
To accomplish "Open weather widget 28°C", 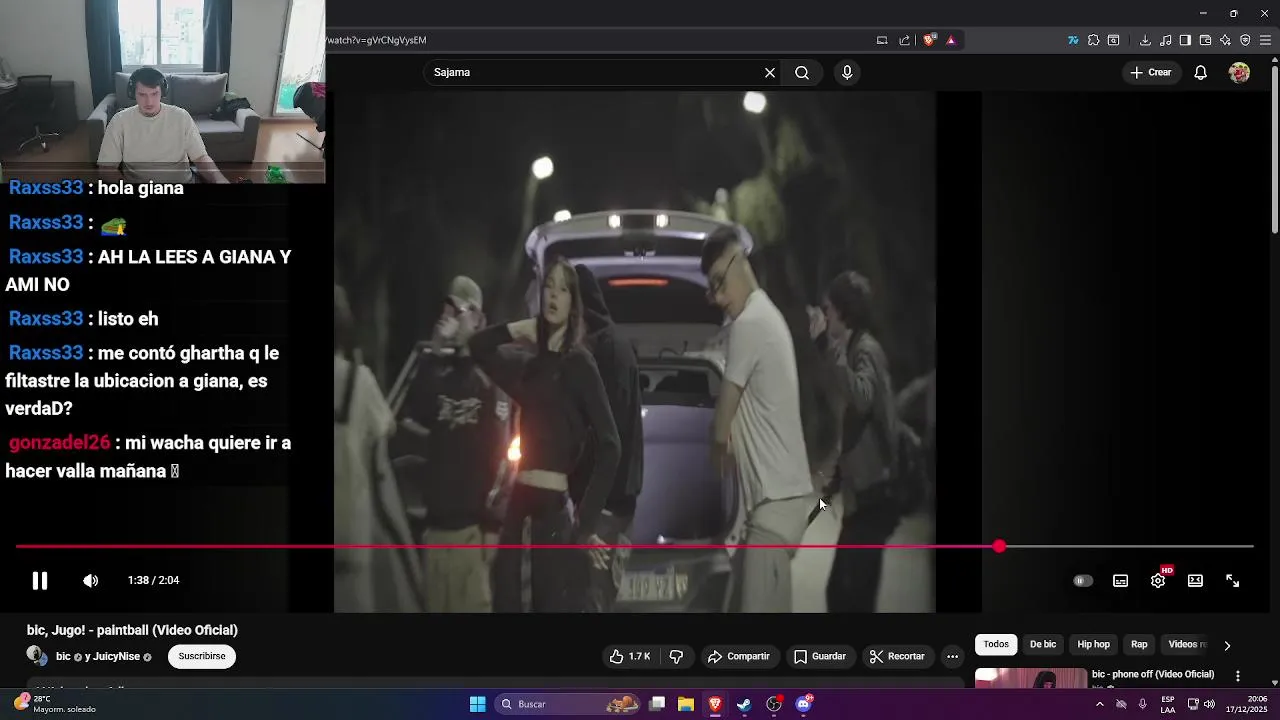I will [56, 704].
